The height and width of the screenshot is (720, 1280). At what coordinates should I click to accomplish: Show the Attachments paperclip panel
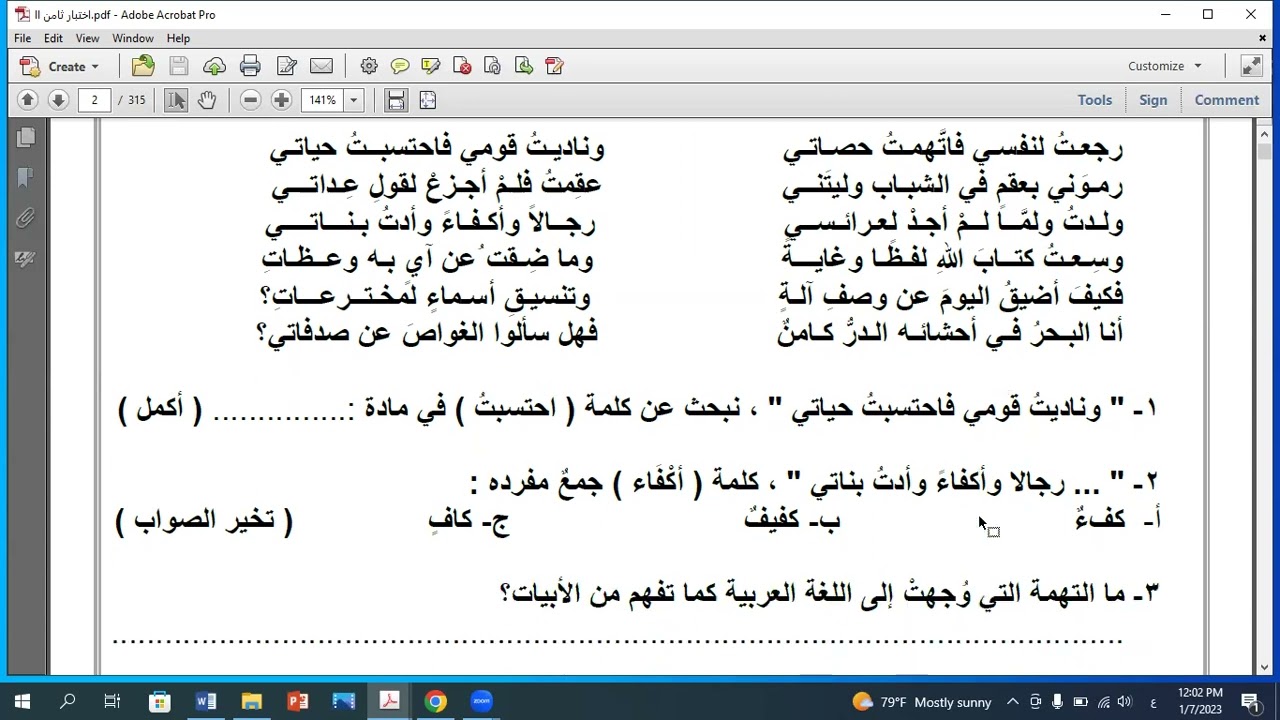(x=26, y=218)
